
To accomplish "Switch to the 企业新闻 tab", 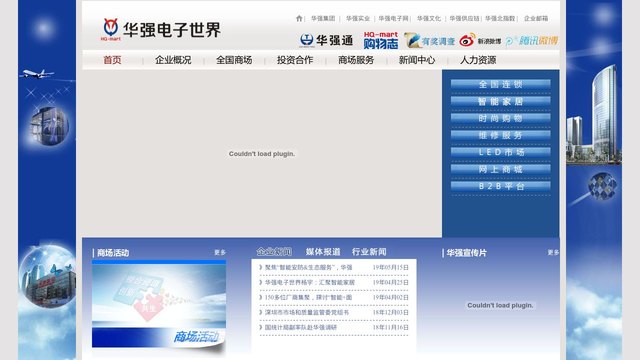I will (274, 252).
